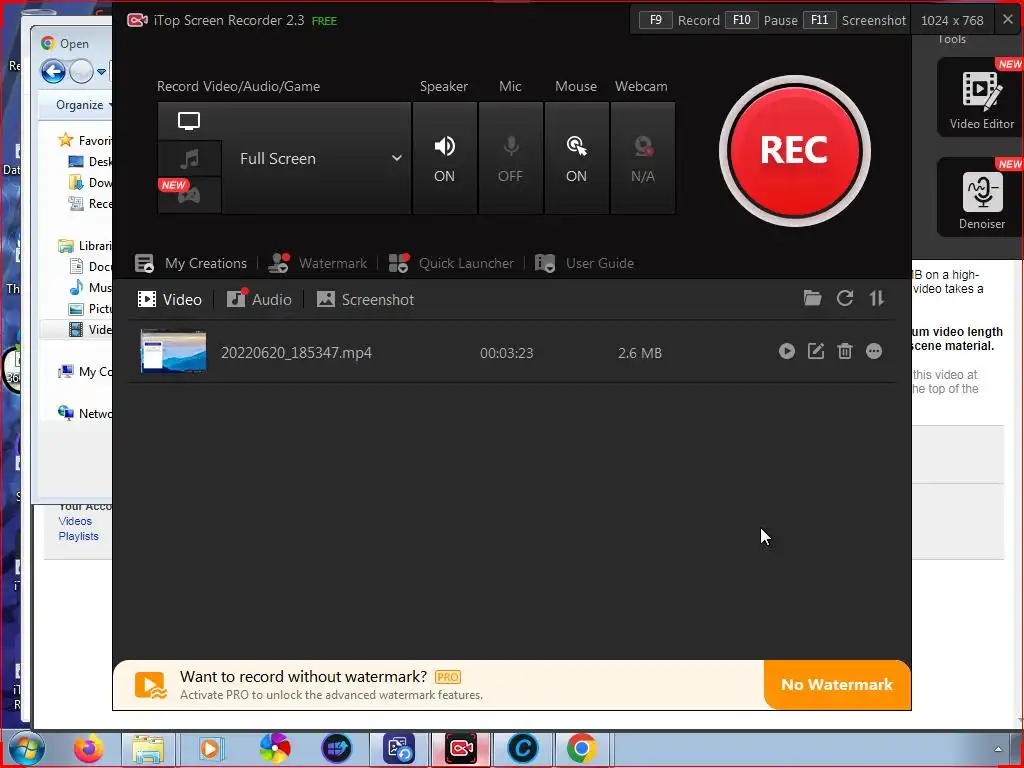Click the Videos link on the web page

pos(75,521)
